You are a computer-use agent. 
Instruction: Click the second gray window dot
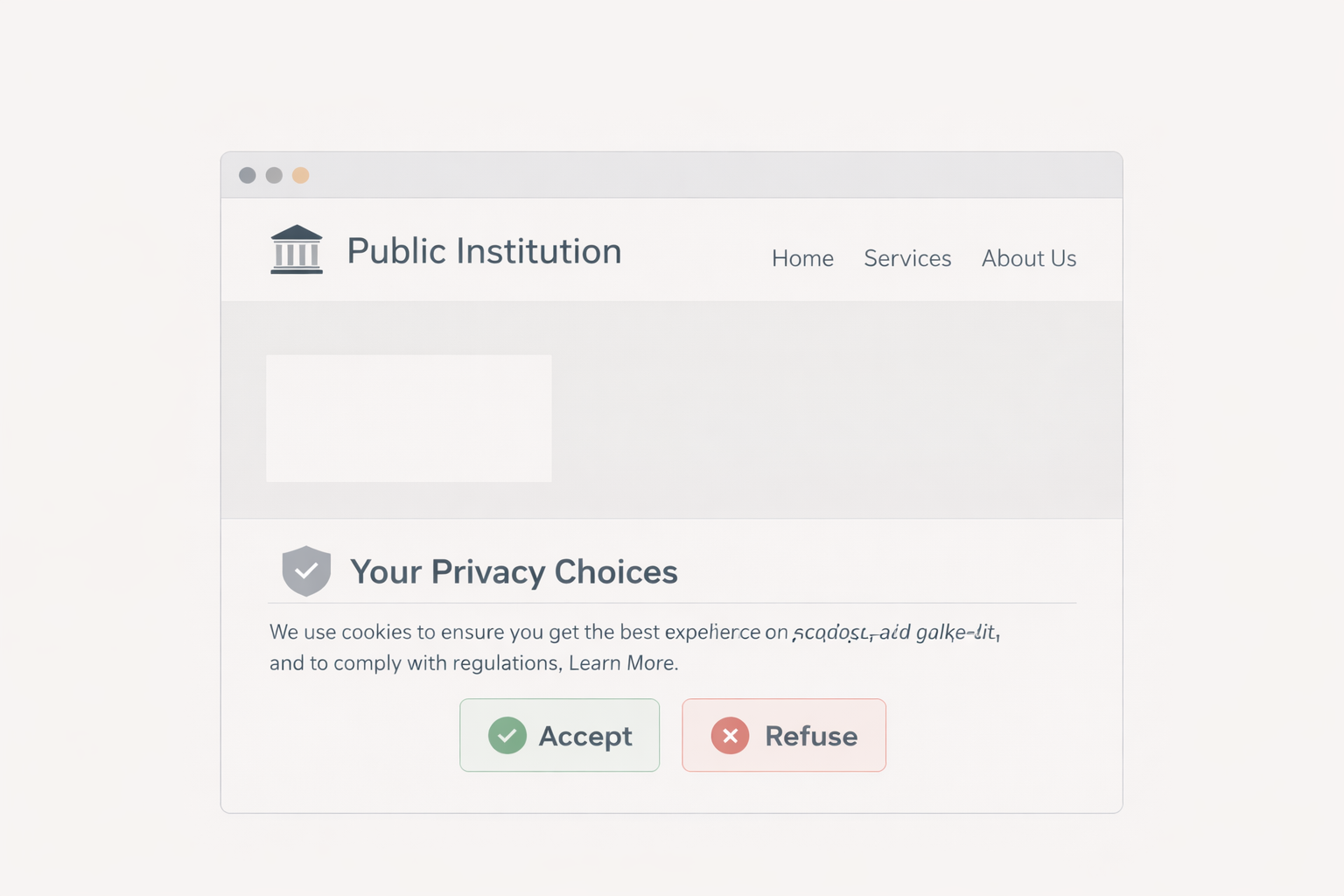pos(274,175)
